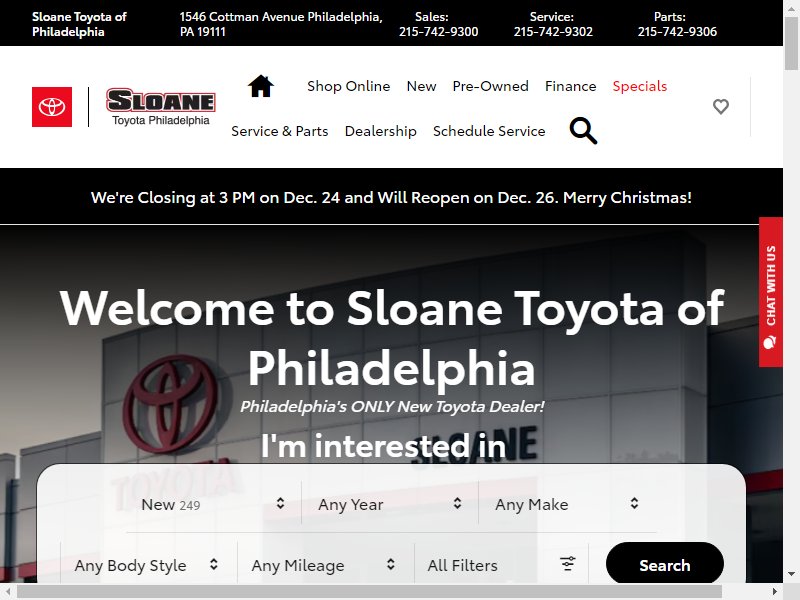Click the Toyota logo icon
Screen dimensions: 800x600
[x=52, y=107]
